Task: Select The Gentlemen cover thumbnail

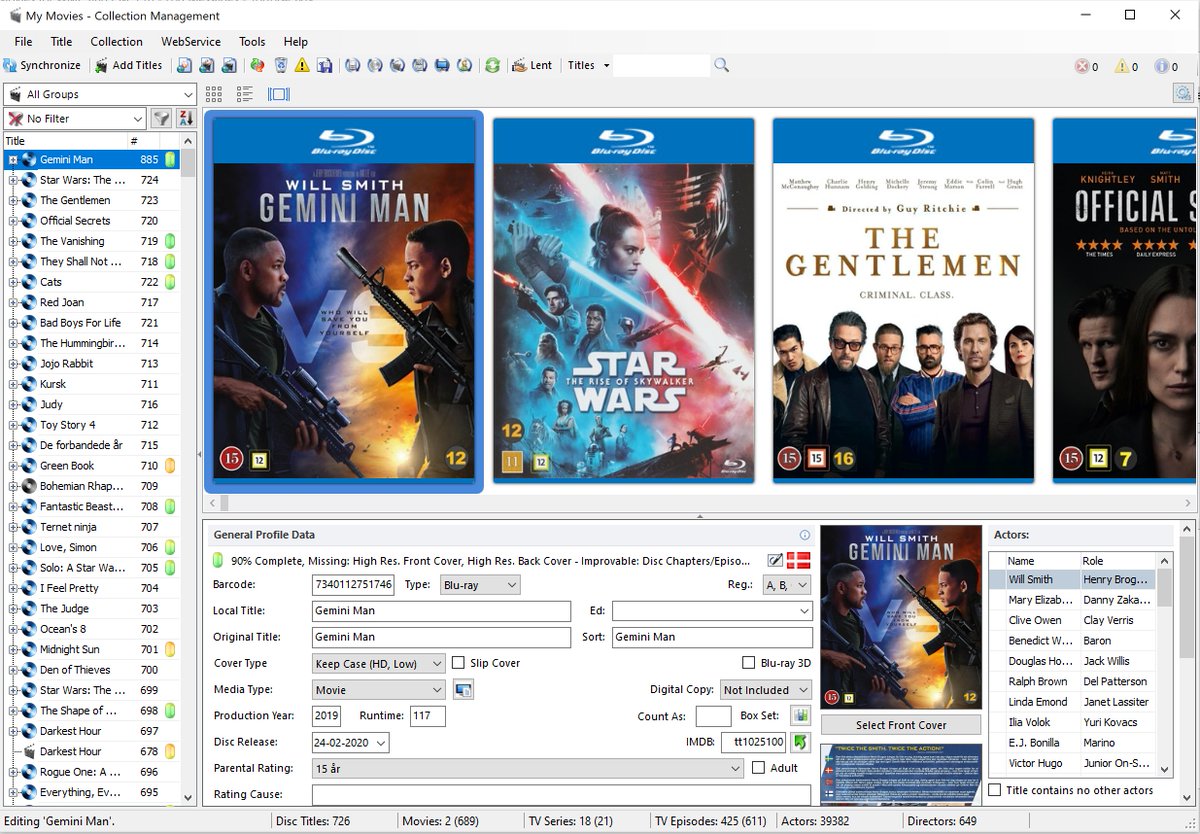Action: coord(903,300)
